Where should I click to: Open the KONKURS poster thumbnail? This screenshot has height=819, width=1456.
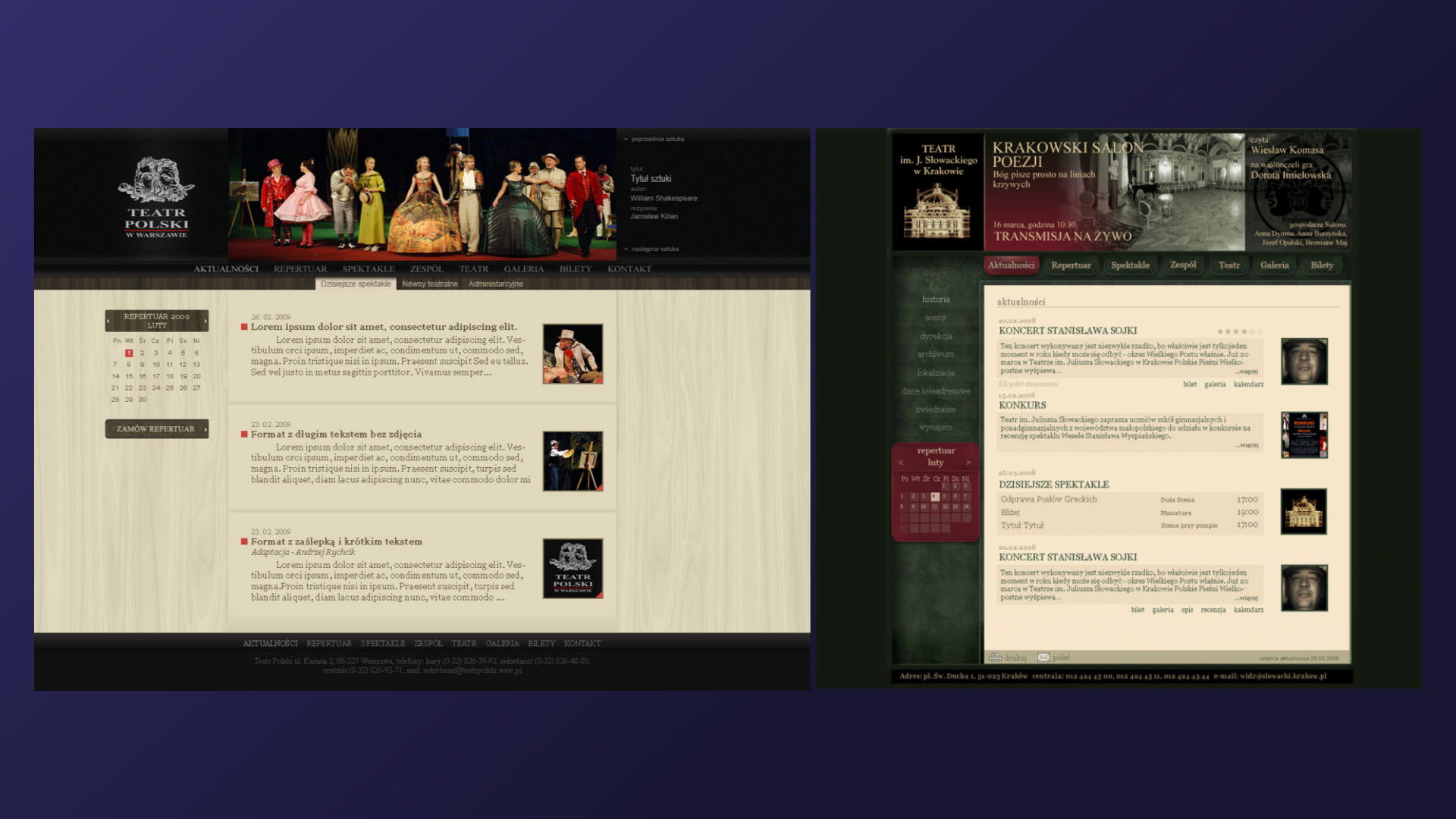1304,435
